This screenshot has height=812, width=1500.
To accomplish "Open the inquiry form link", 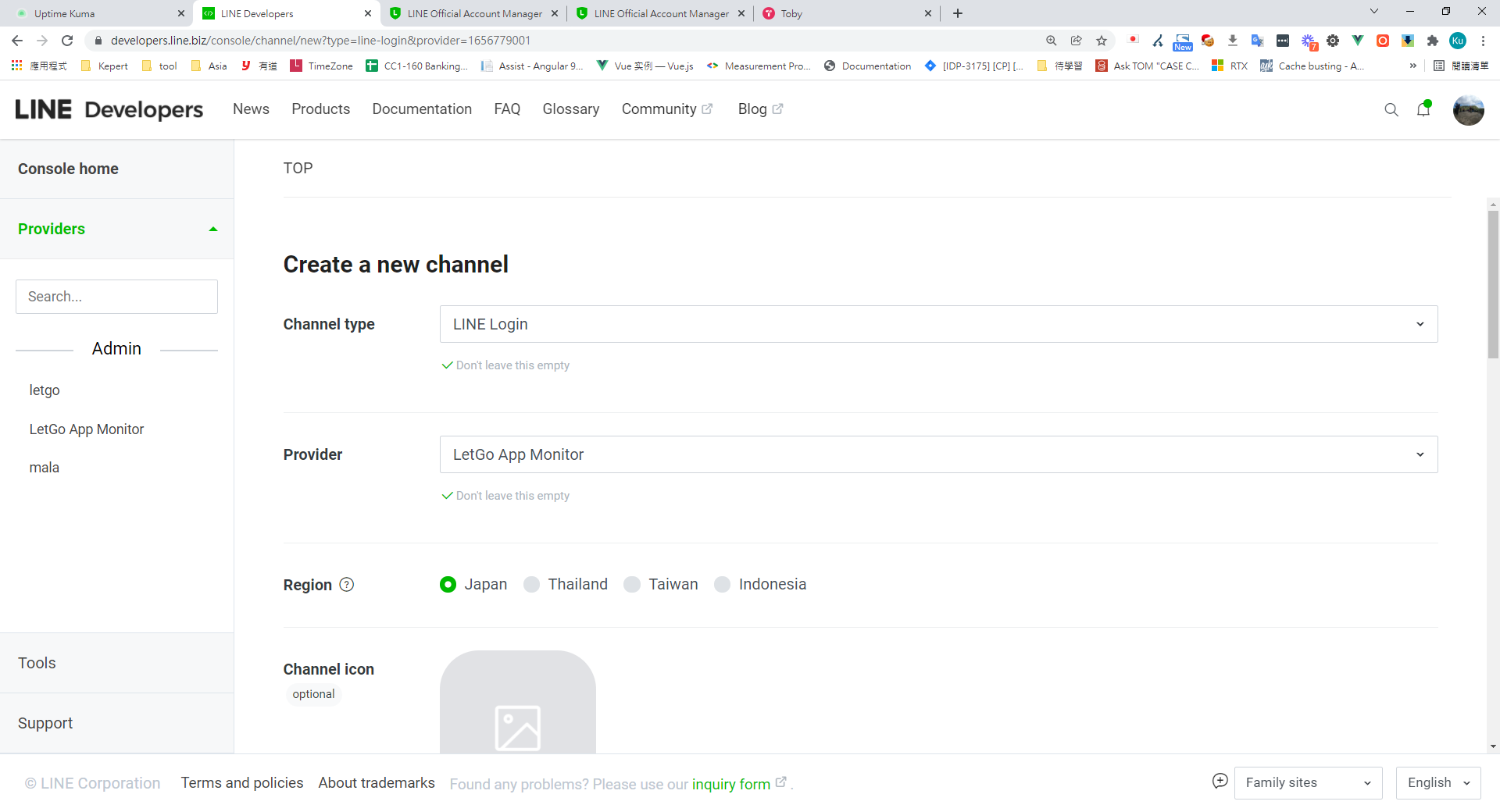I will (730, 784).
